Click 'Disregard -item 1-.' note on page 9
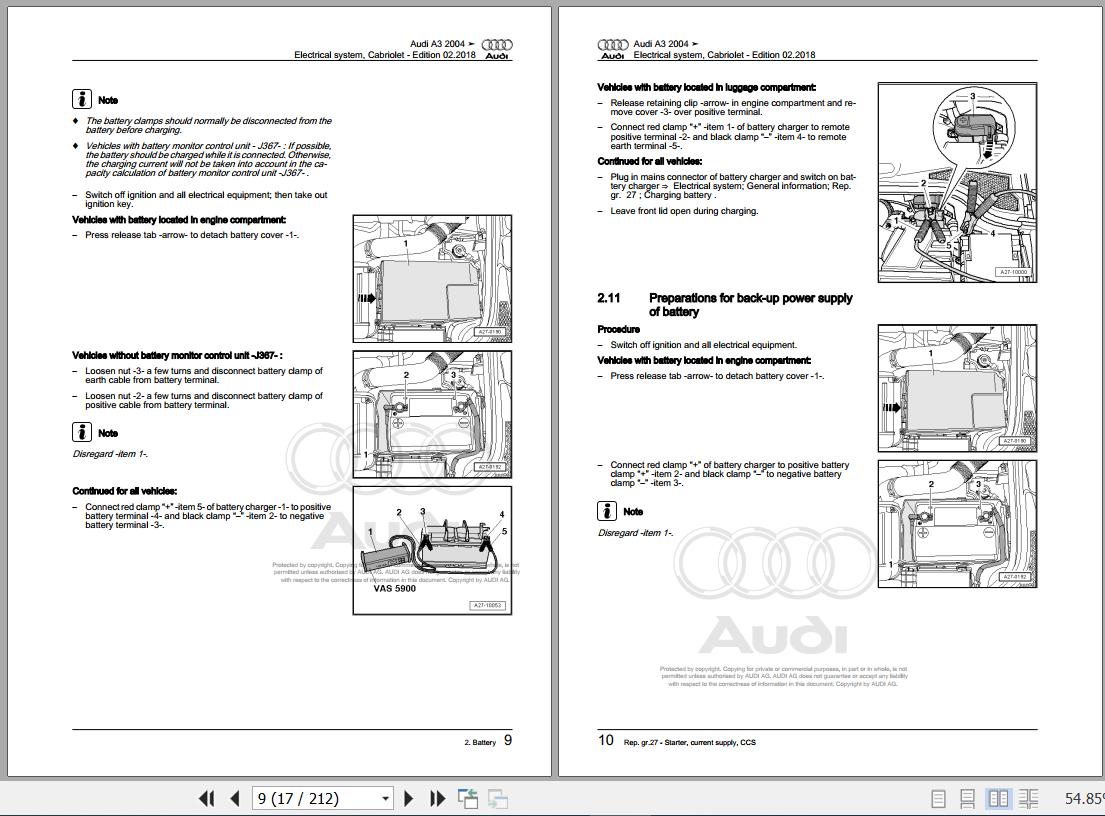Viewport: 1105px width, 816px height. pyautogui.click(x=110, y=454)
